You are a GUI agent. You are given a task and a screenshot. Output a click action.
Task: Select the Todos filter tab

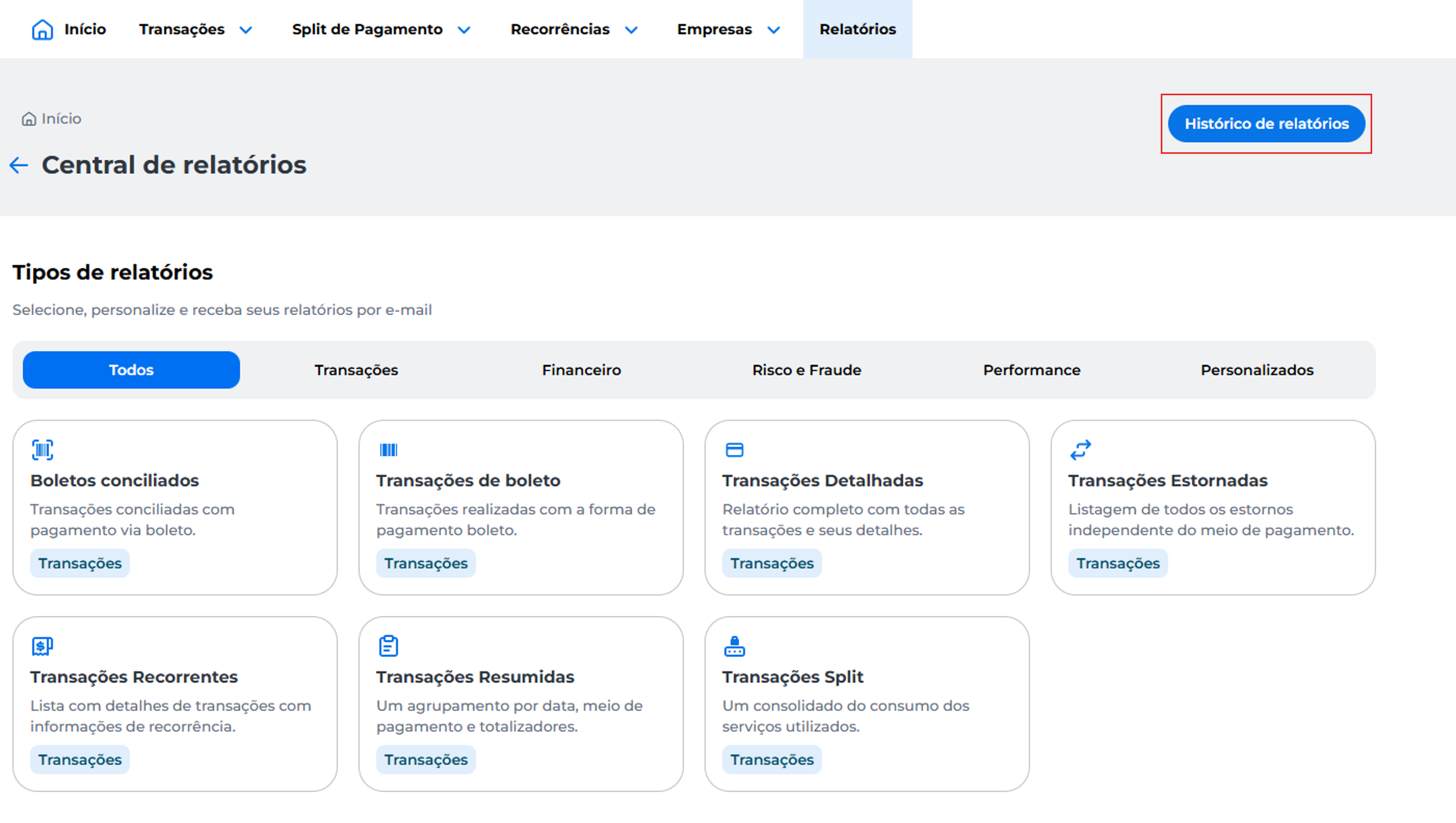(131, 370)
